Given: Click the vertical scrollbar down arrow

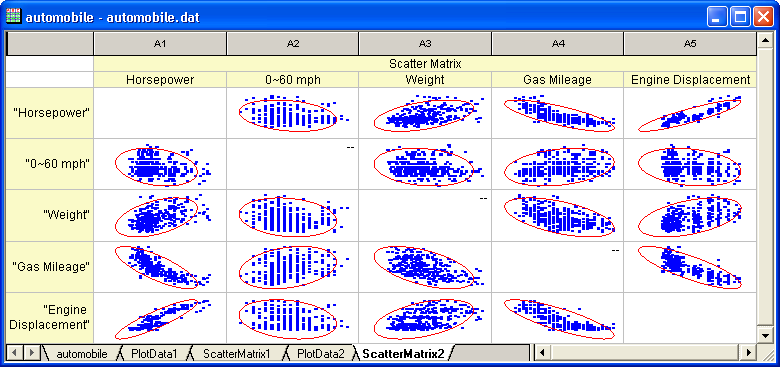Looking at the screenshot, I should (x=765, y=336).
